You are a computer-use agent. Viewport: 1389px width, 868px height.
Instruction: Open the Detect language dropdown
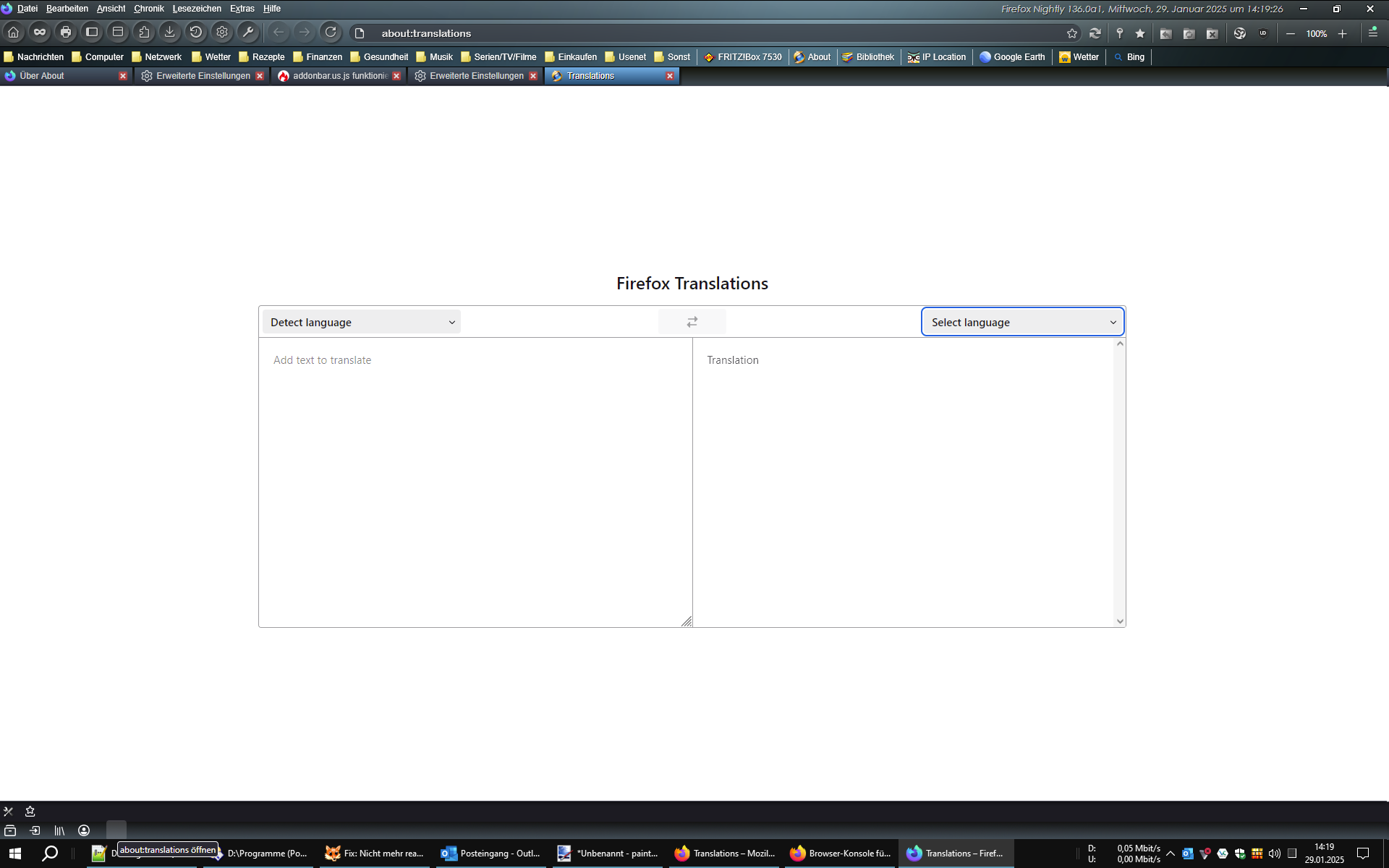[x=362, y=322]
